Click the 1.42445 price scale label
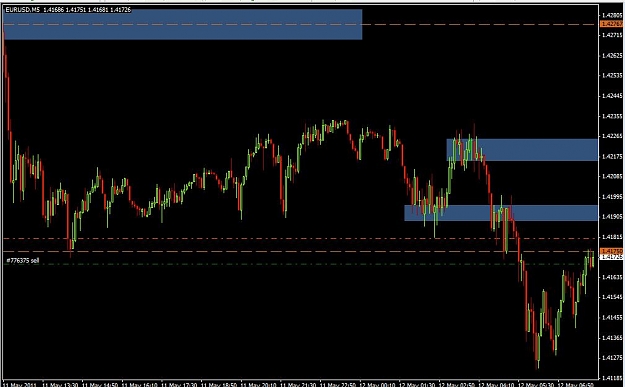Screen dimensions: 625x387 tap(612, 96)
